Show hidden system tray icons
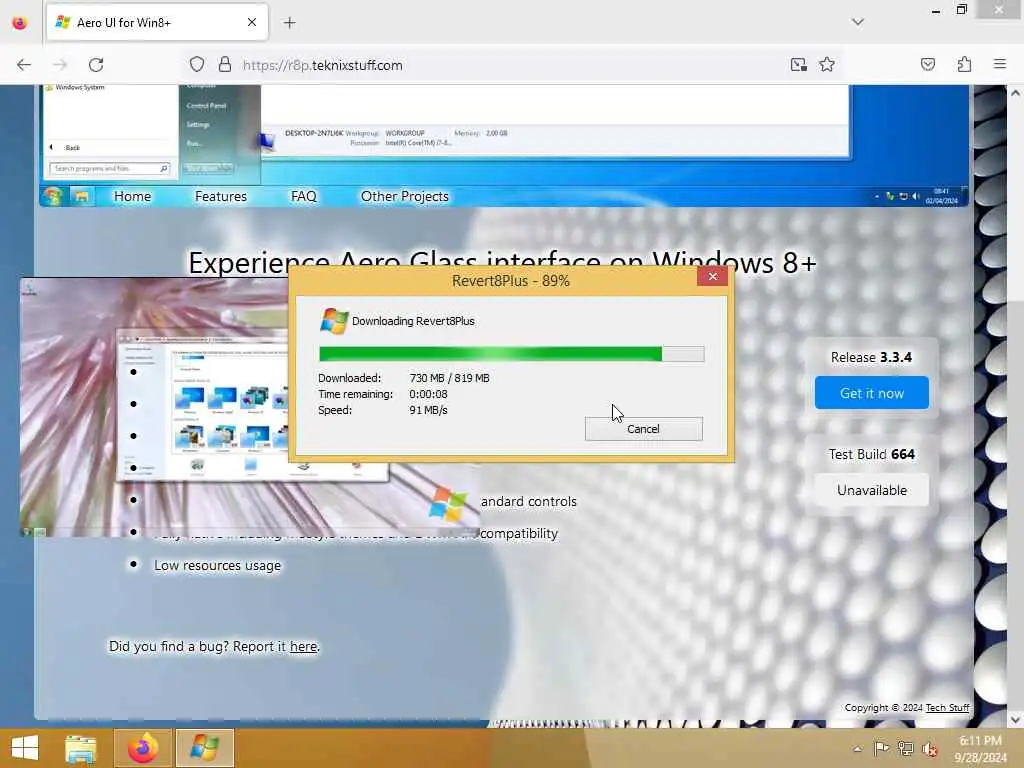 [857, 749]
